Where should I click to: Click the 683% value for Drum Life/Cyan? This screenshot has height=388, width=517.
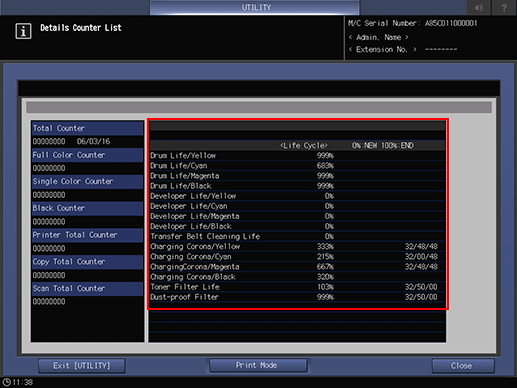(x=325, y=166)
